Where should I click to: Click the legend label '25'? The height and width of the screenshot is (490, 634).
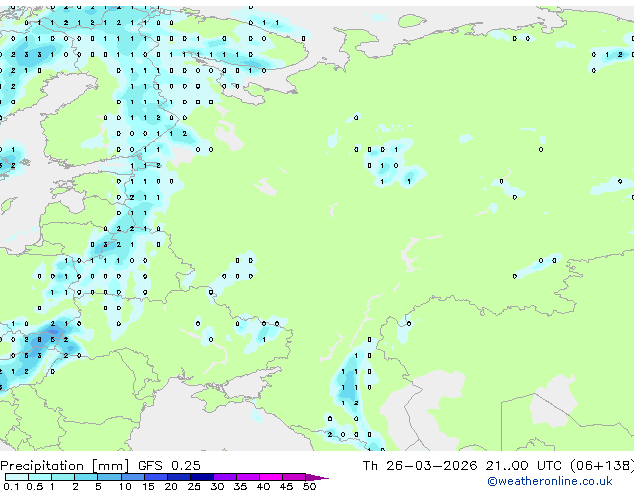[x=194, y=486]
